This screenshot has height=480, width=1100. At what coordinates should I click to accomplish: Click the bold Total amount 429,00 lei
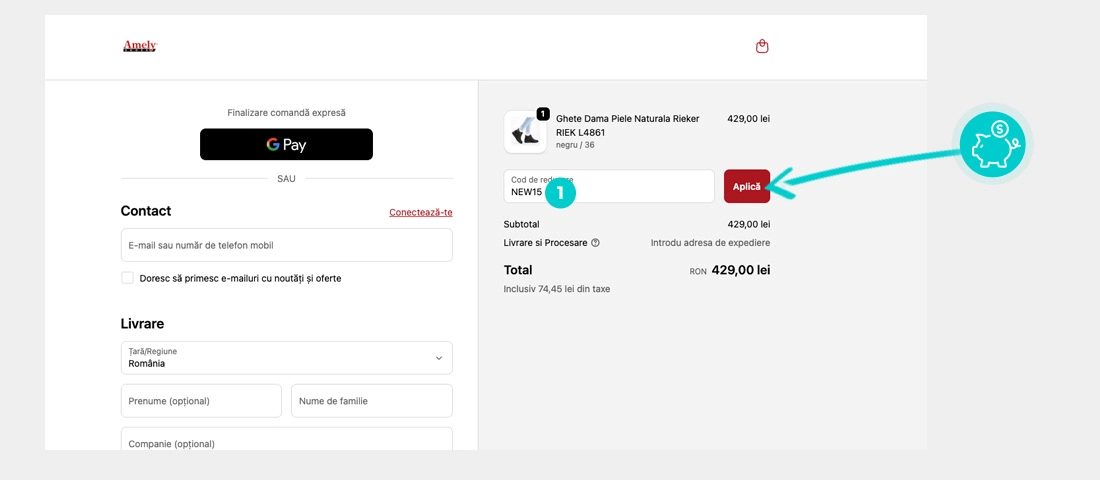tap(740, 270)
